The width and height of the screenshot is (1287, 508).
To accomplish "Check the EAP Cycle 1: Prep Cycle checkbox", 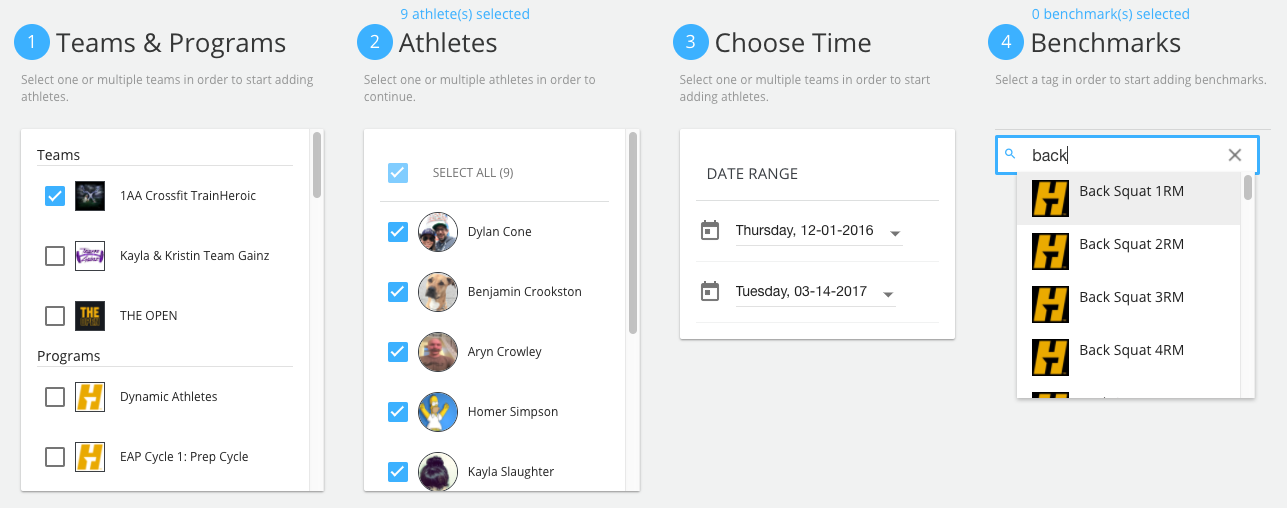I will pyautogui.click(x=55, y=457).
